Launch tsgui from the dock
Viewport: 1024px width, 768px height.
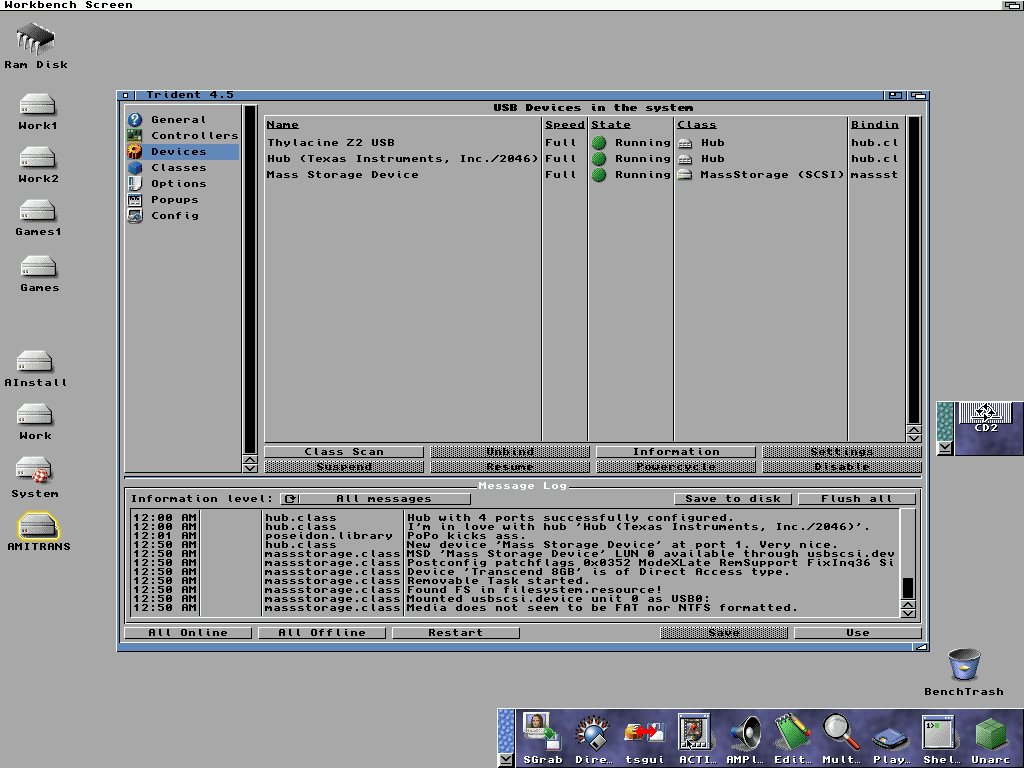click(644, 733)
